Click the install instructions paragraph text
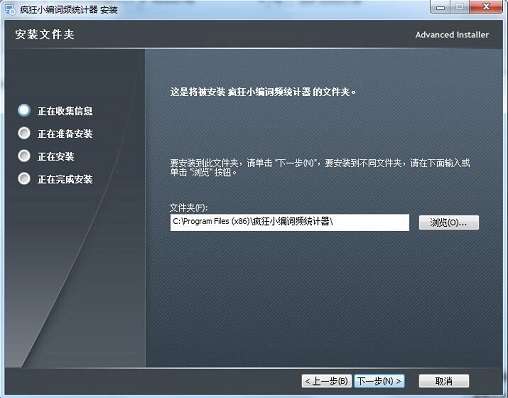The height and width of the screenshot is (398, 508). click(x=320, y=167)
